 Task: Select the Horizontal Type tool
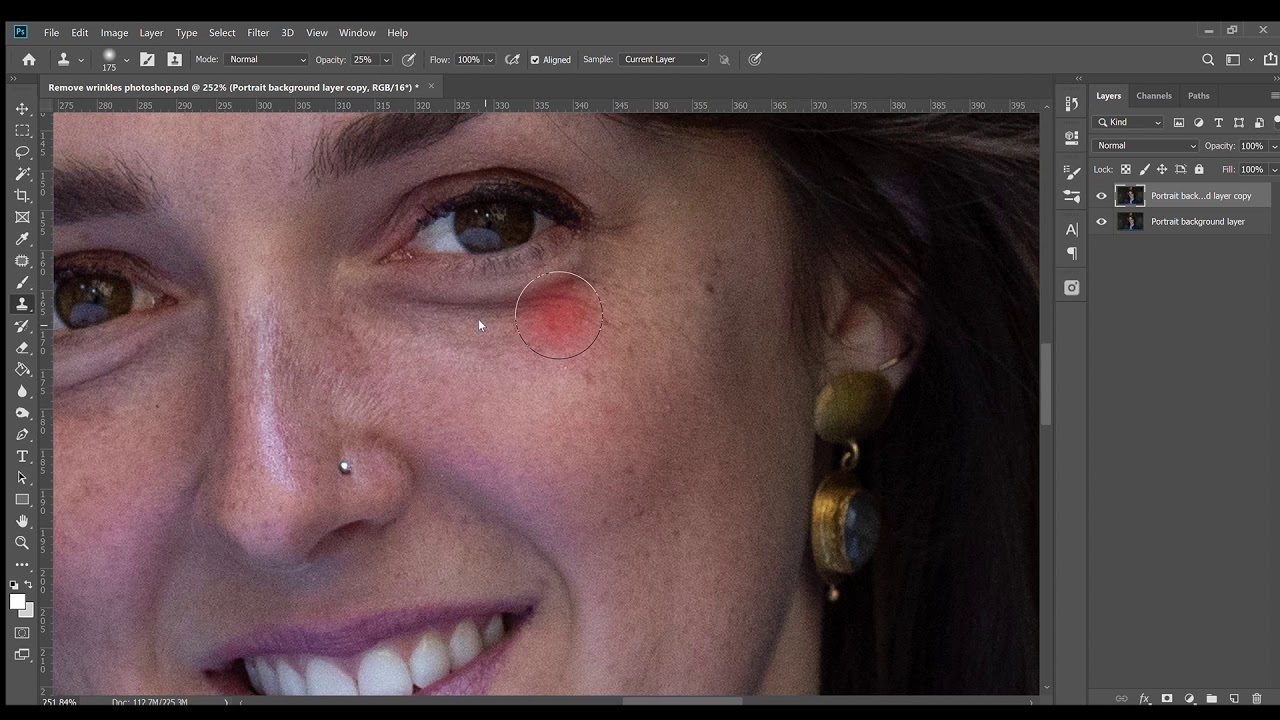pyautogui.click(x=22, y=456)
